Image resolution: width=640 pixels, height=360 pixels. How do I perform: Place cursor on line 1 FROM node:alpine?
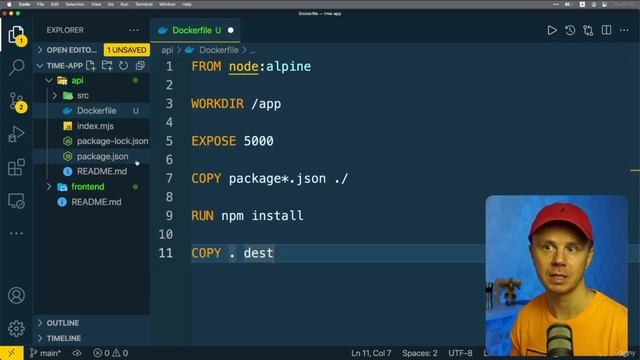(251, 67)
